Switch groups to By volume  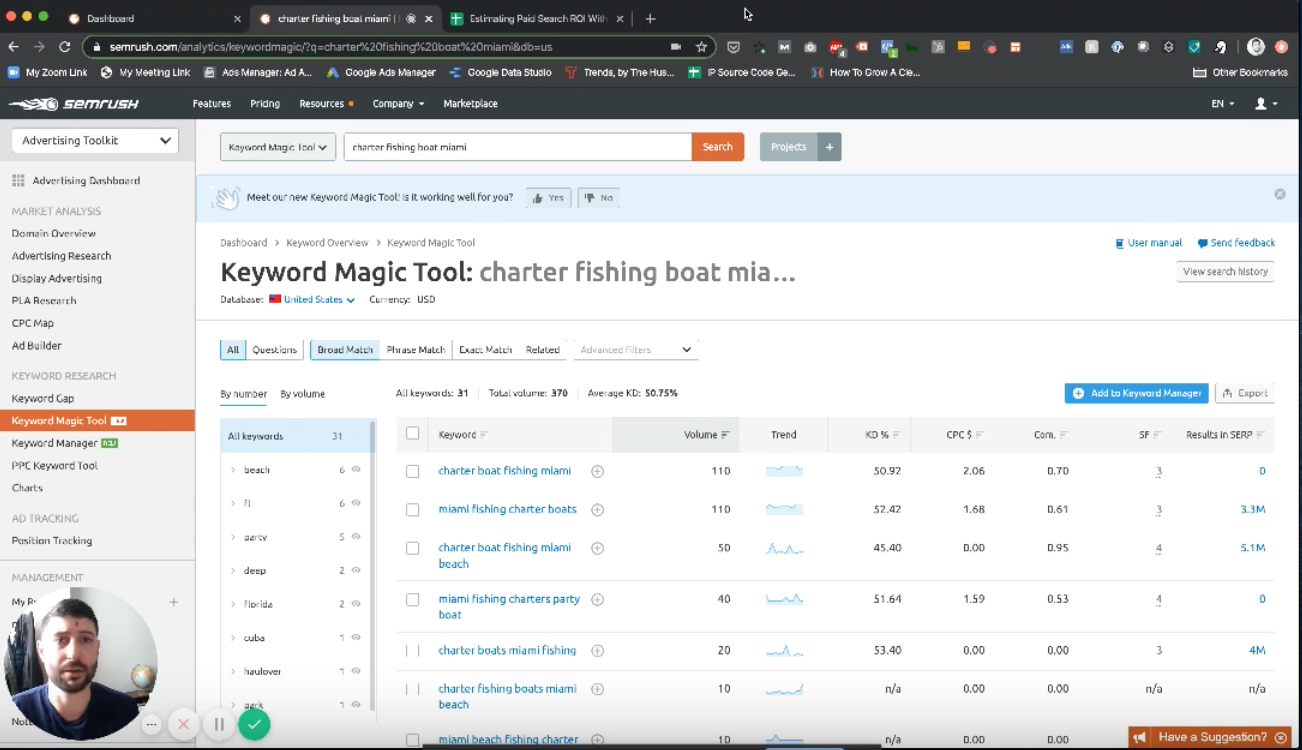coord(302,394)
